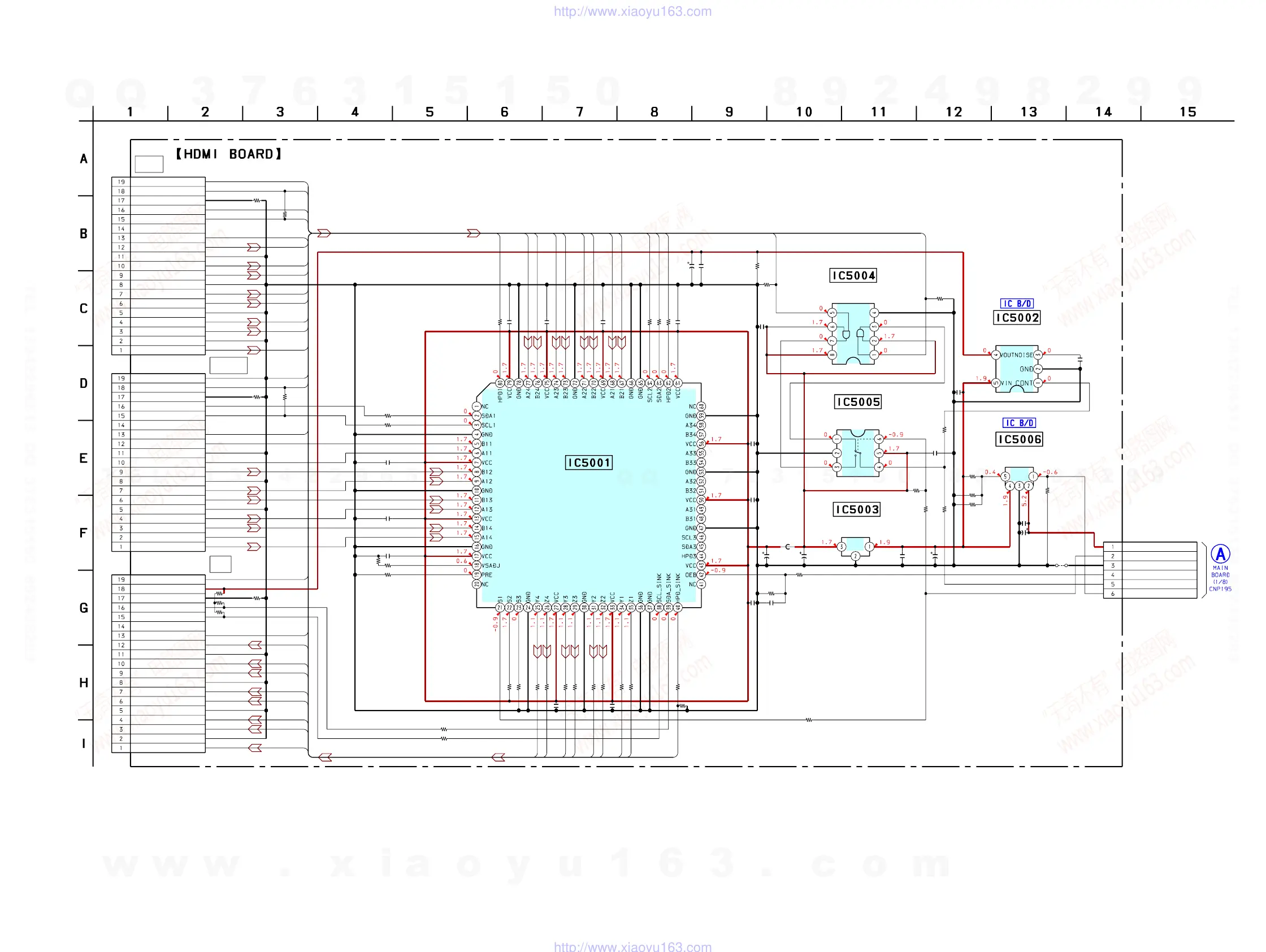
Task: Click the HDMI BOARD title text
Action: point(228,154)
